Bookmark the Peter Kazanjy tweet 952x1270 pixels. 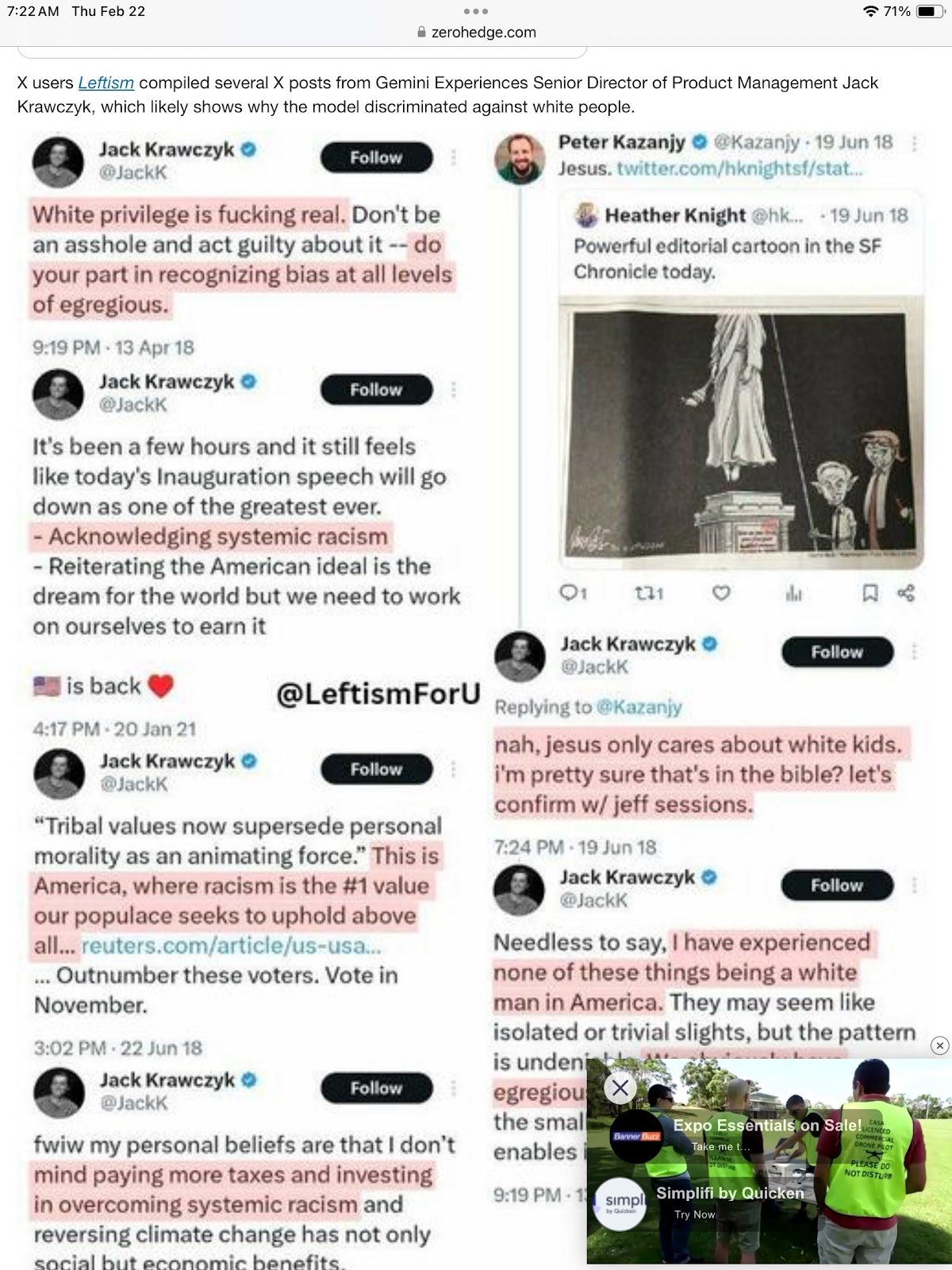(x=870, y=593)
